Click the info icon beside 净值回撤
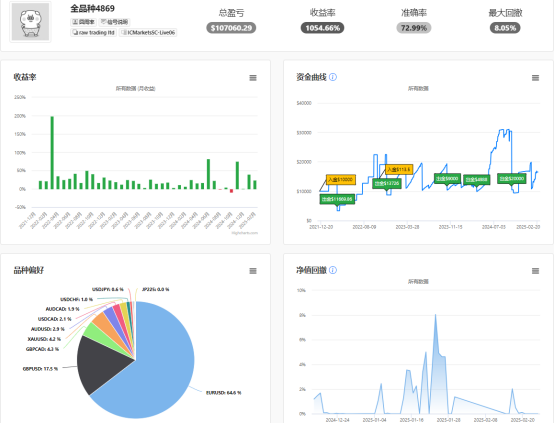Image resolution: width=554 pixels, height=424 pixels. 333,270
